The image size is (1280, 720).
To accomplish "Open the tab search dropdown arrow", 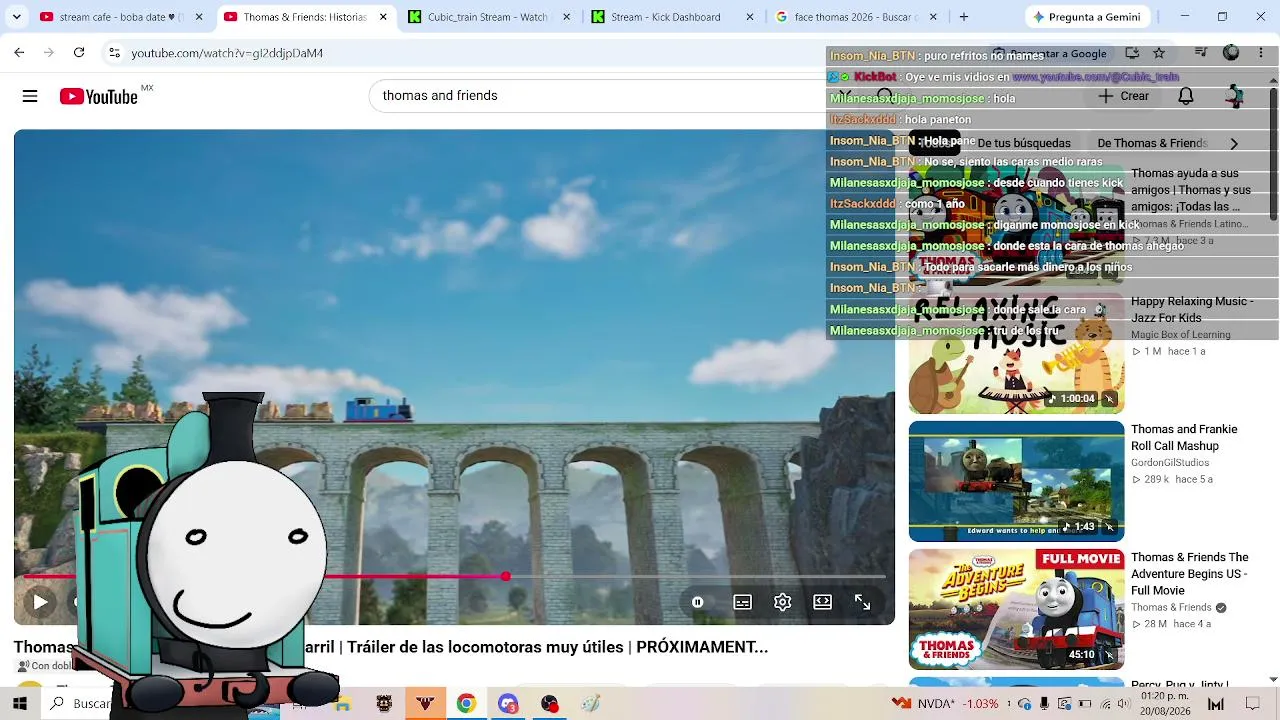I will pos(16,17).
